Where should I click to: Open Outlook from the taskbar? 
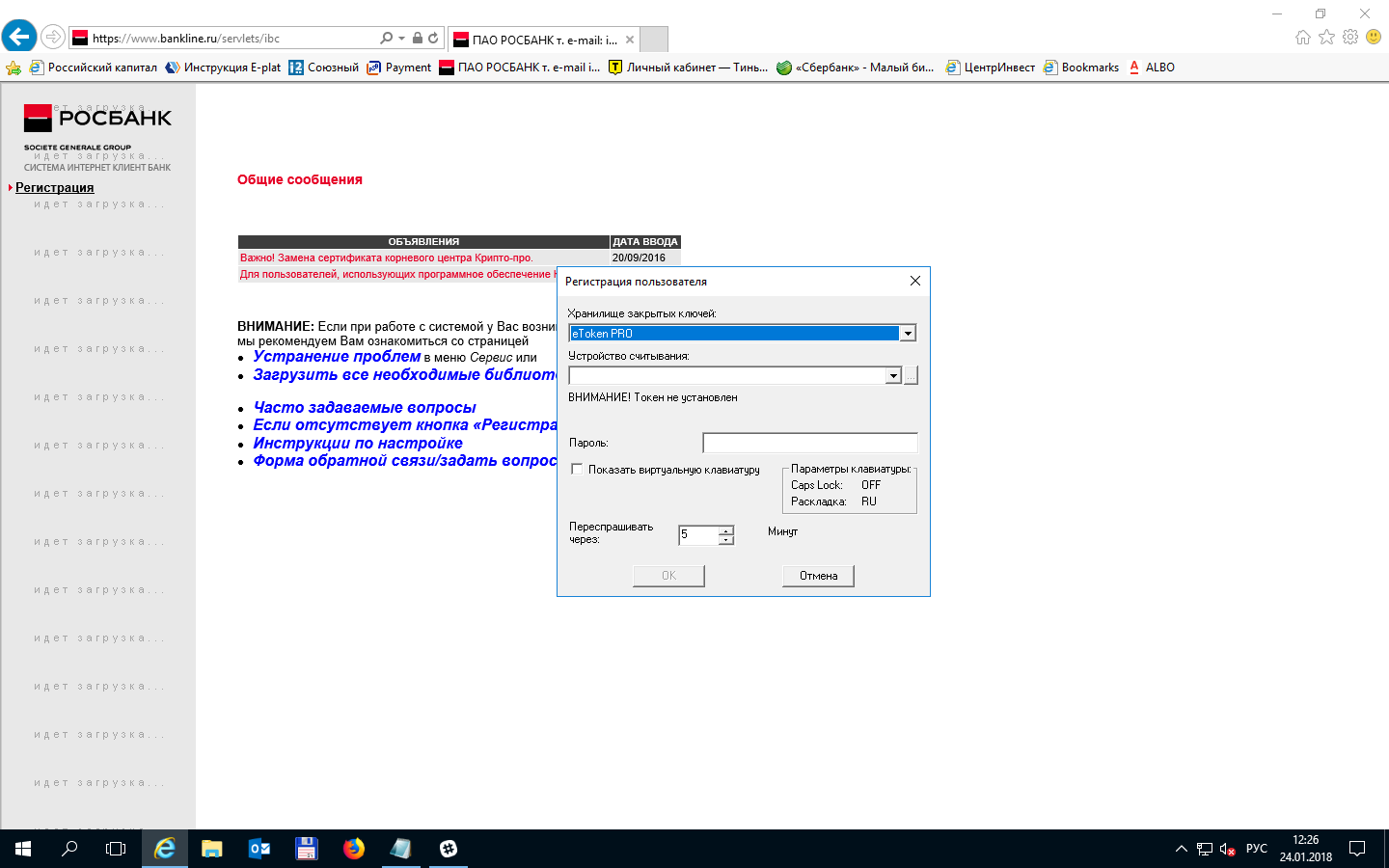pyautogui.click(x=259, y=849)
